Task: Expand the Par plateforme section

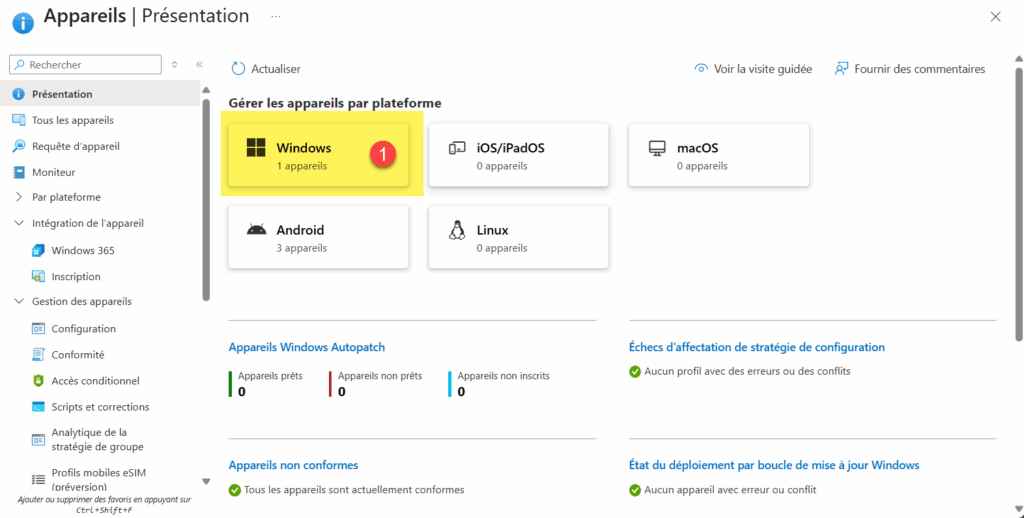Action: pyautogui.click(x=19, y=197)
